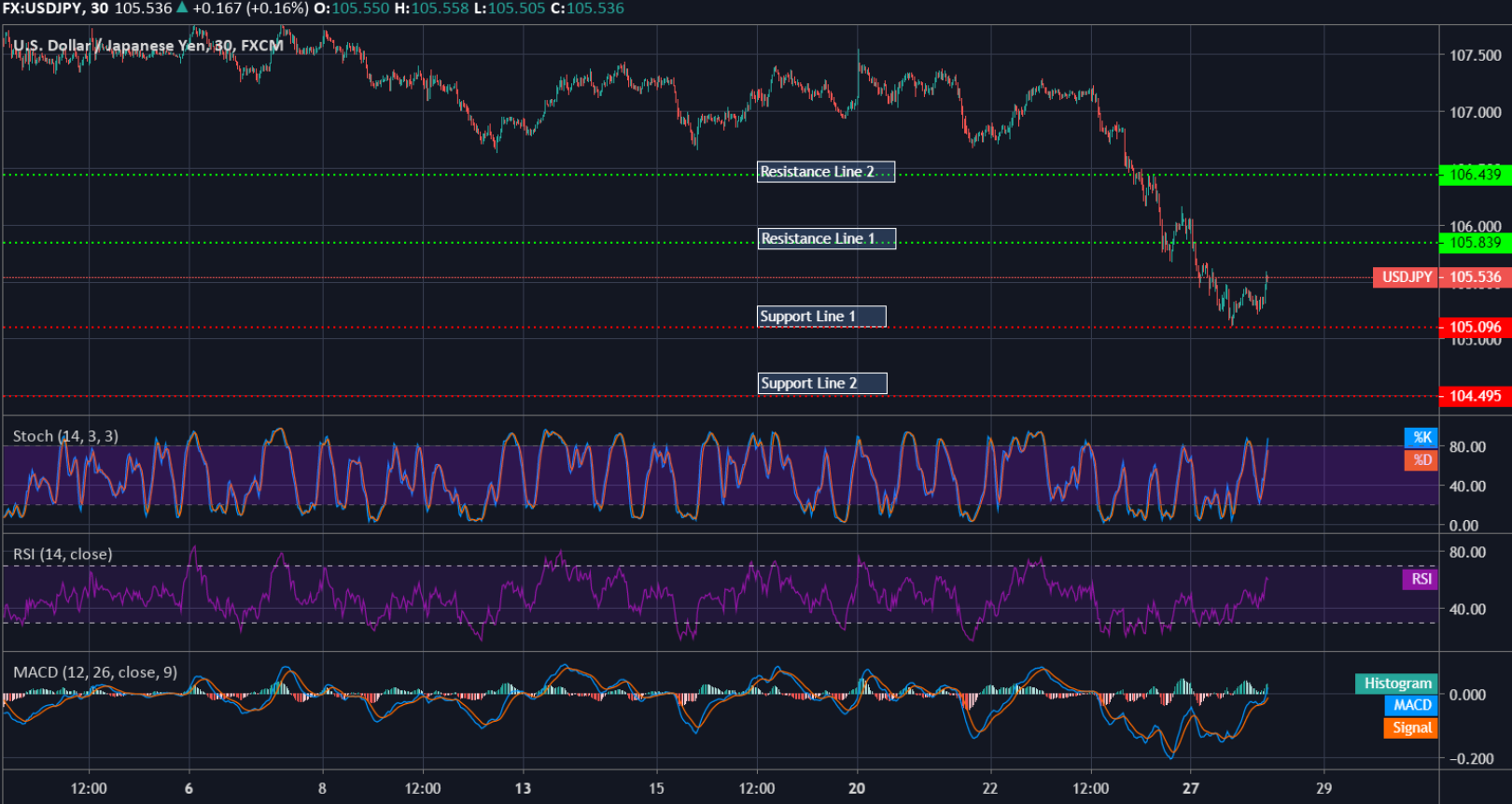This screenshot has height=804, width=1512.
Task: Select the green 106.439 price marker
Action: tap(1475, 175)
